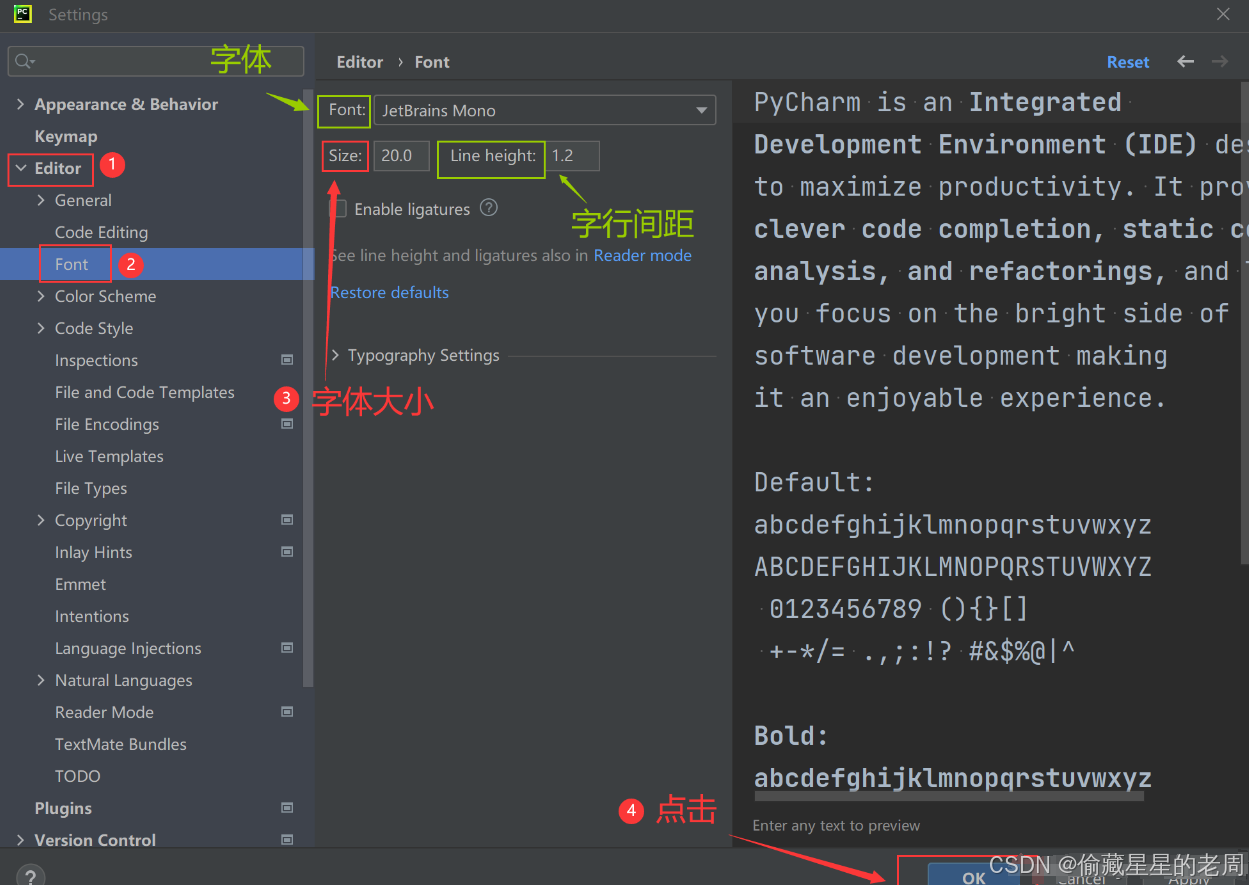Screen dimensions: 1249x885
Task: Click the project-level icon beside Version Control
Action: click(287, 840)
